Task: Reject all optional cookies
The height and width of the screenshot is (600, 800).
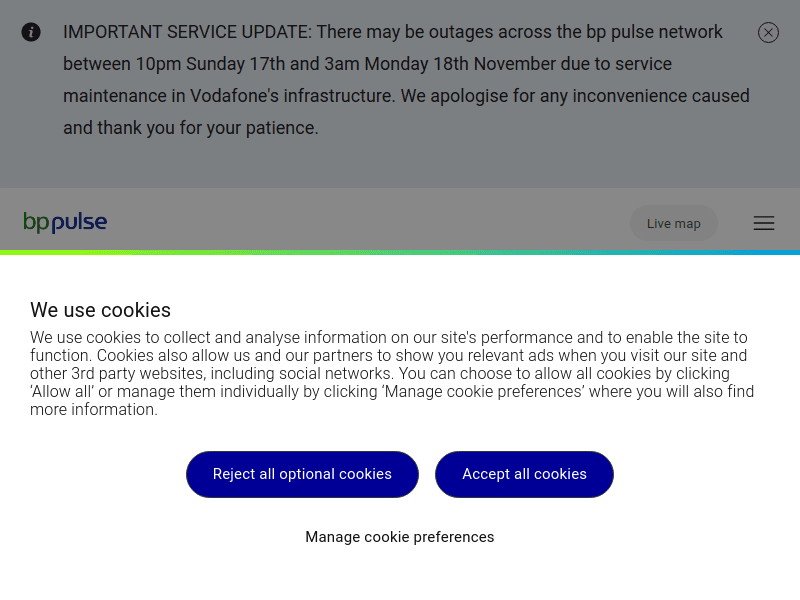Action: coord(302,474)
